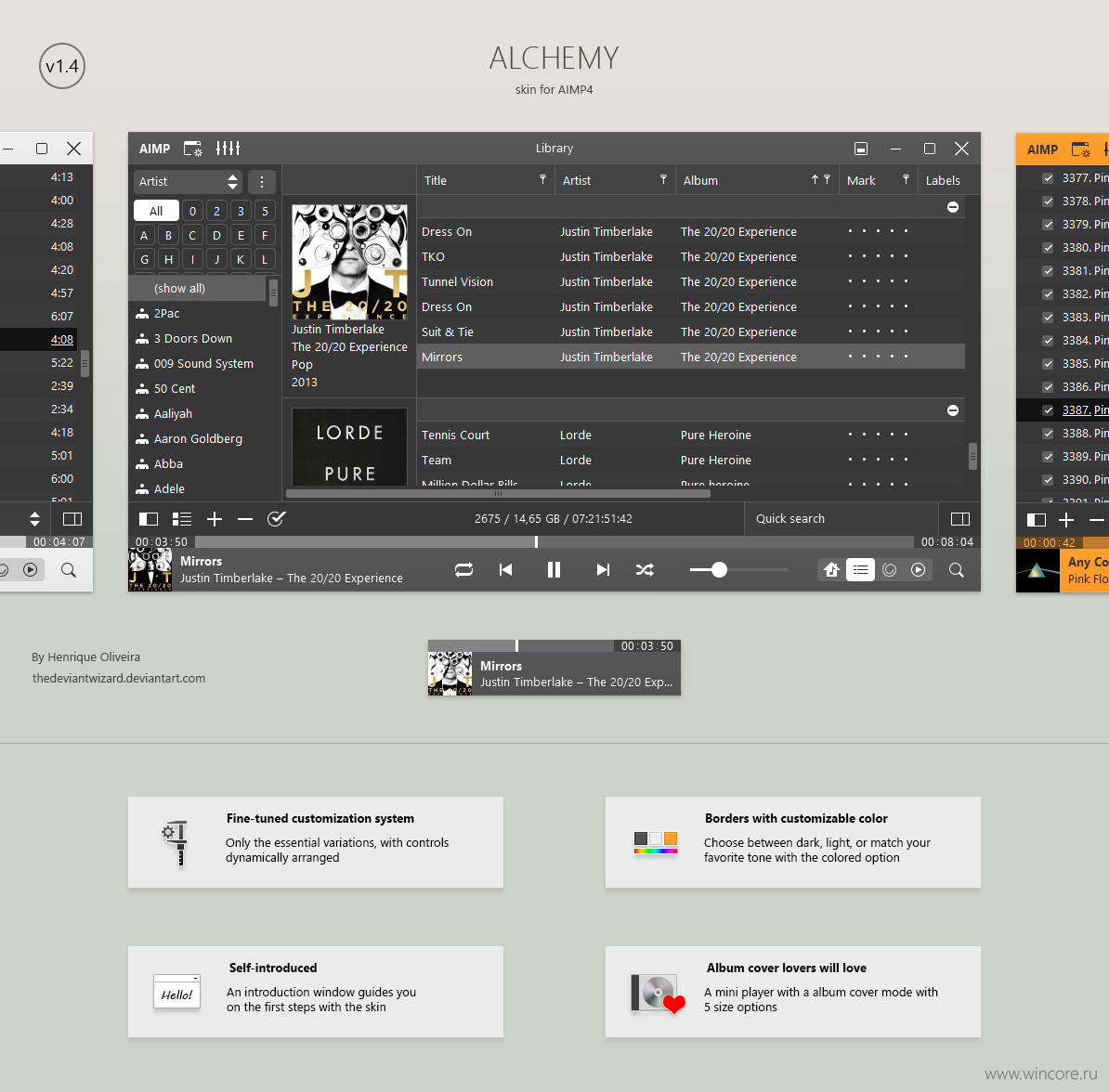Click the Album column sort arrow

coord(815,179)
